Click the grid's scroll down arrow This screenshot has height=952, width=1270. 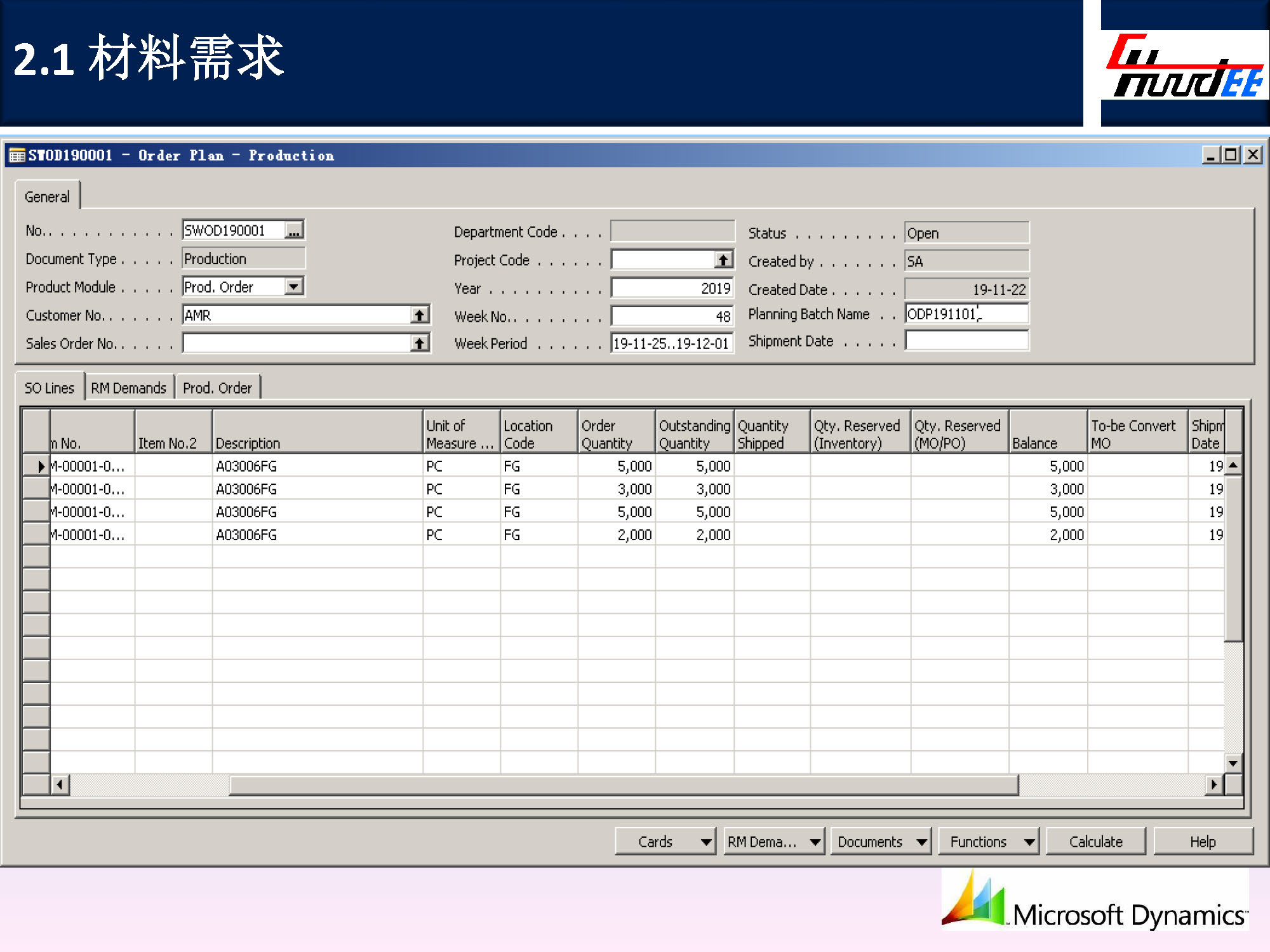1233,763
